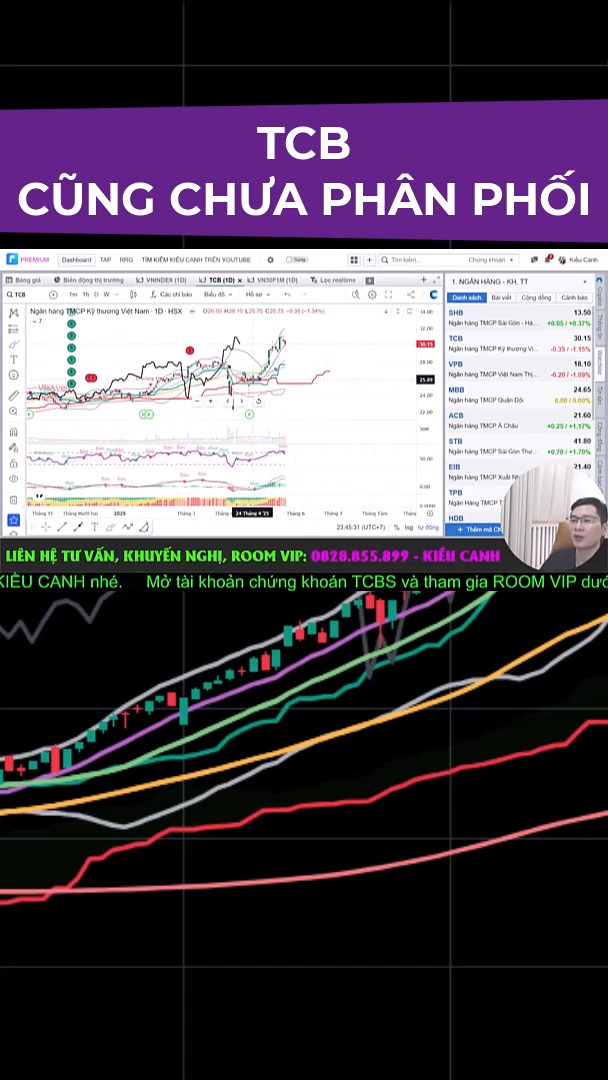Open the TAP menu item
This screenshot has width=608, height=1080.
point(105,260)
